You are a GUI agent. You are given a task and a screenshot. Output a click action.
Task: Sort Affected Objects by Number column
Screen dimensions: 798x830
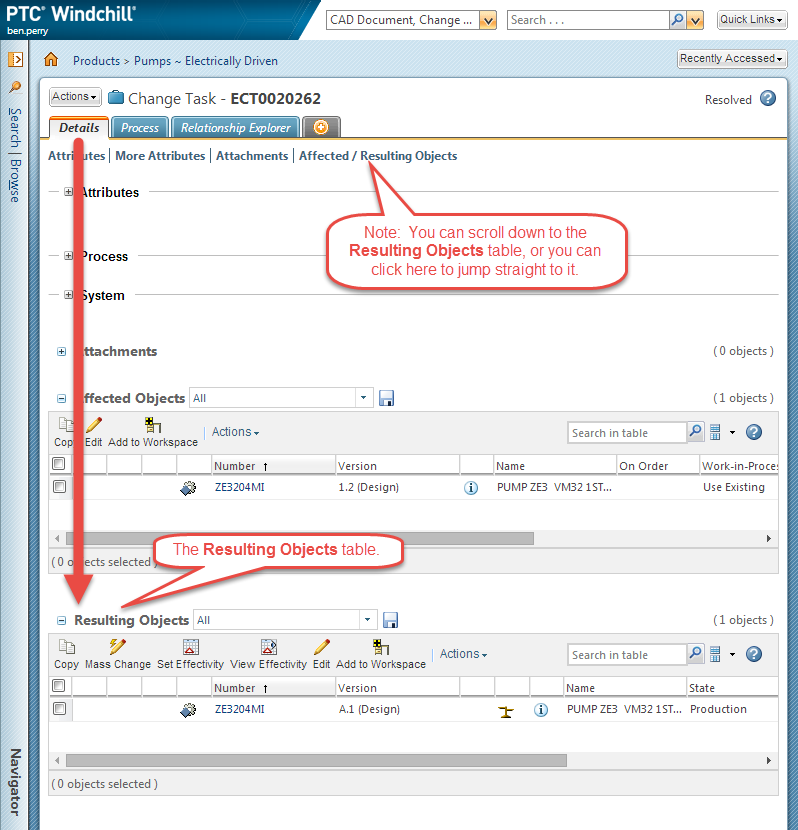[x=273, y=466]
